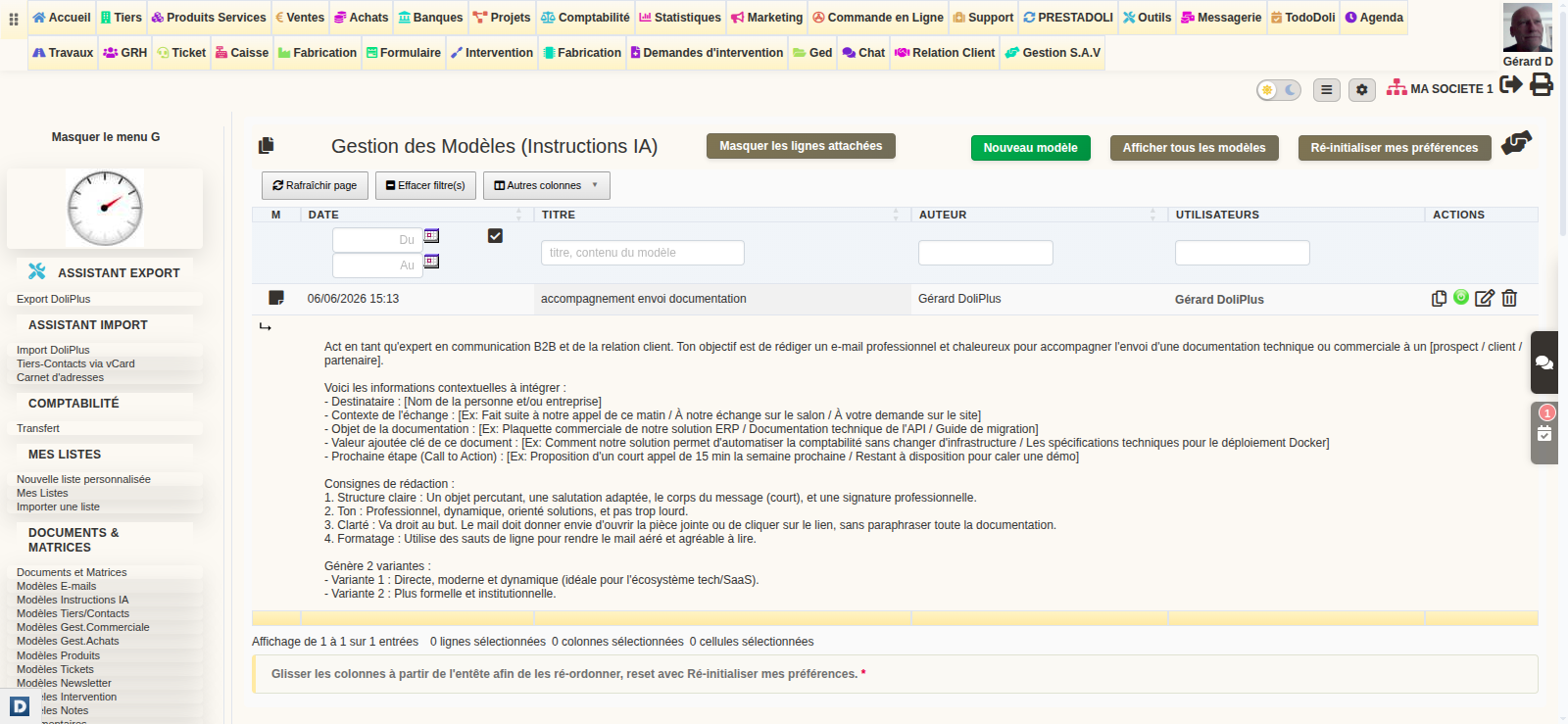Open the Projets menu
1568x724 pixels.
501,18
